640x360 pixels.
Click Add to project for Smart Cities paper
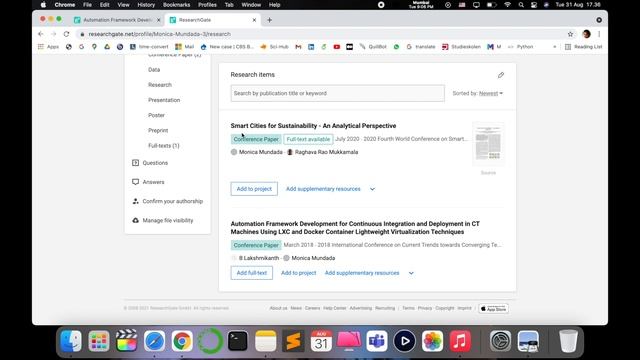pyautogui.click(x=254, y=189)
